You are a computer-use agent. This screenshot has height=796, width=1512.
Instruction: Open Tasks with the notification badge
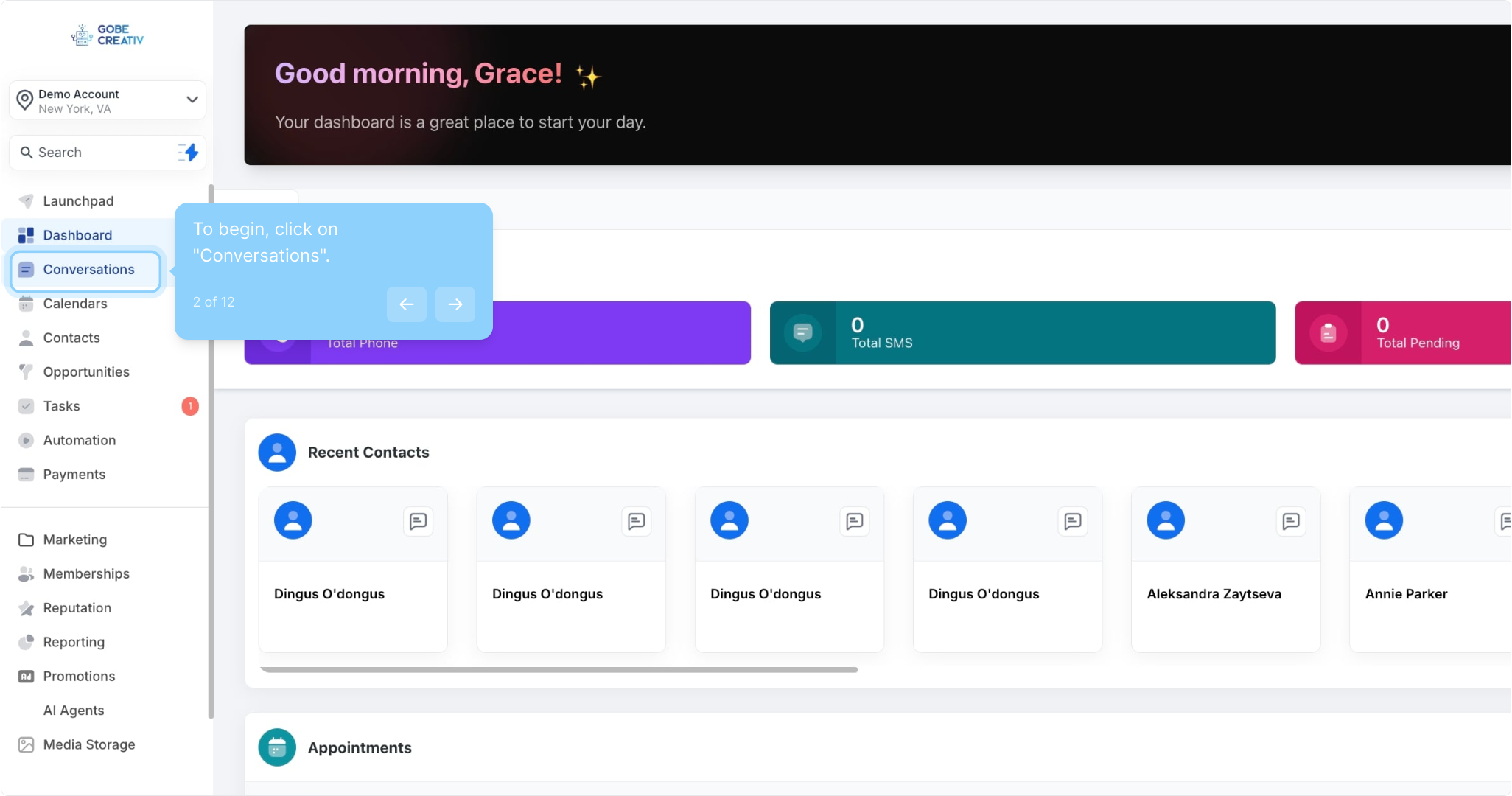(x=62, y=406)
